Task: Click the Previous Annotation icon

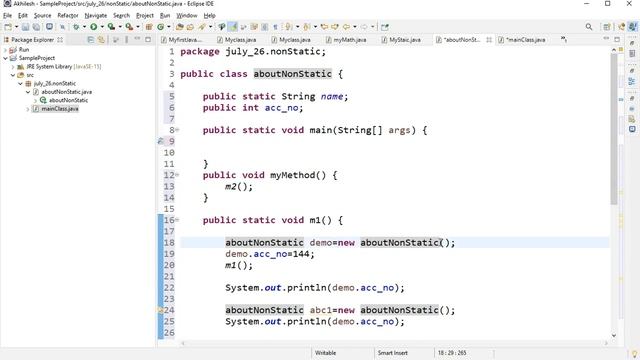Action: click(307, 27)
